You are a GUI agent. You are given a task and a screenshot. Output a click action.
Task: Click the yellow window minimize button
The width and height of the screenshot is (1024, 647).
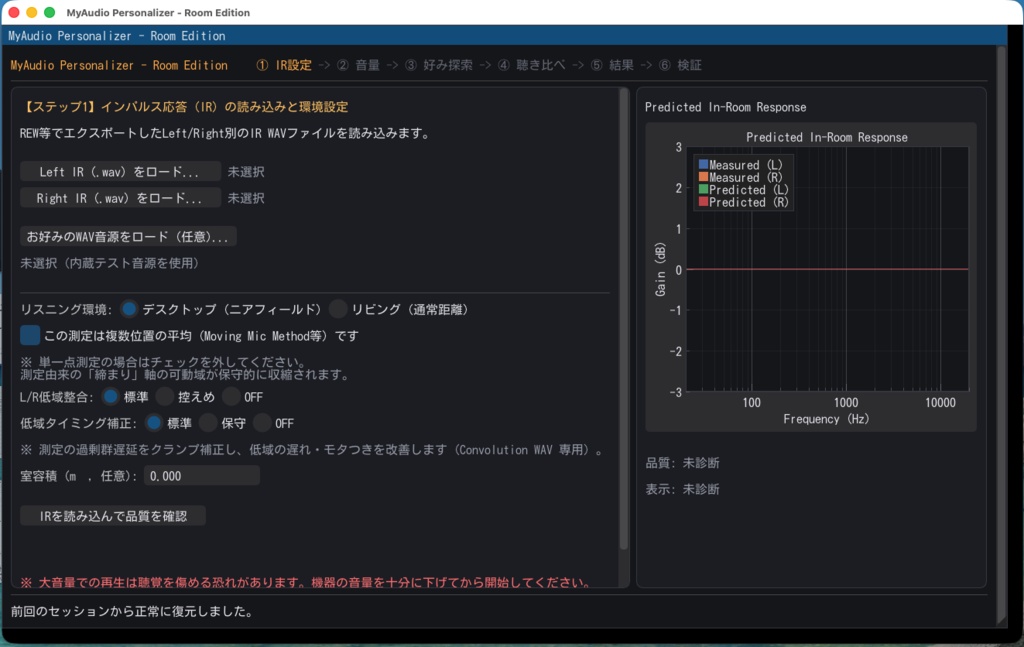click(31, 12)
